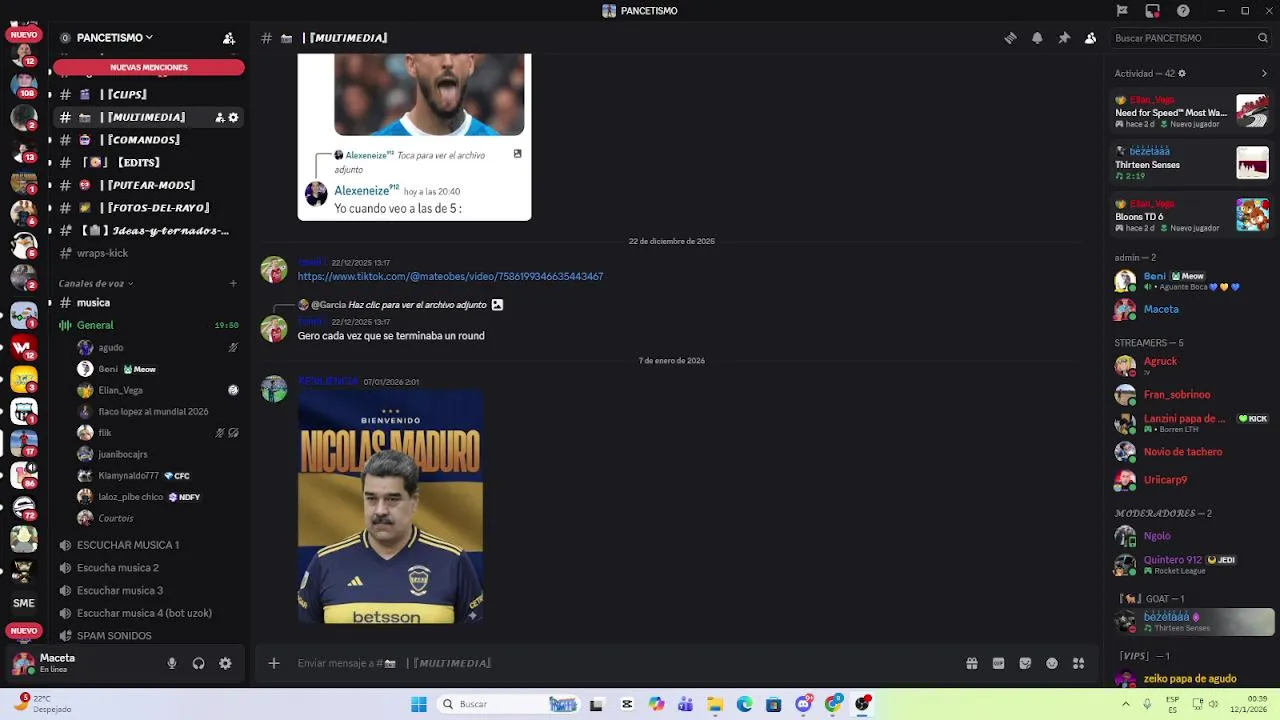The image size is (1280, 720).
Task: Open the musica channel
Action: click(148, 302)
